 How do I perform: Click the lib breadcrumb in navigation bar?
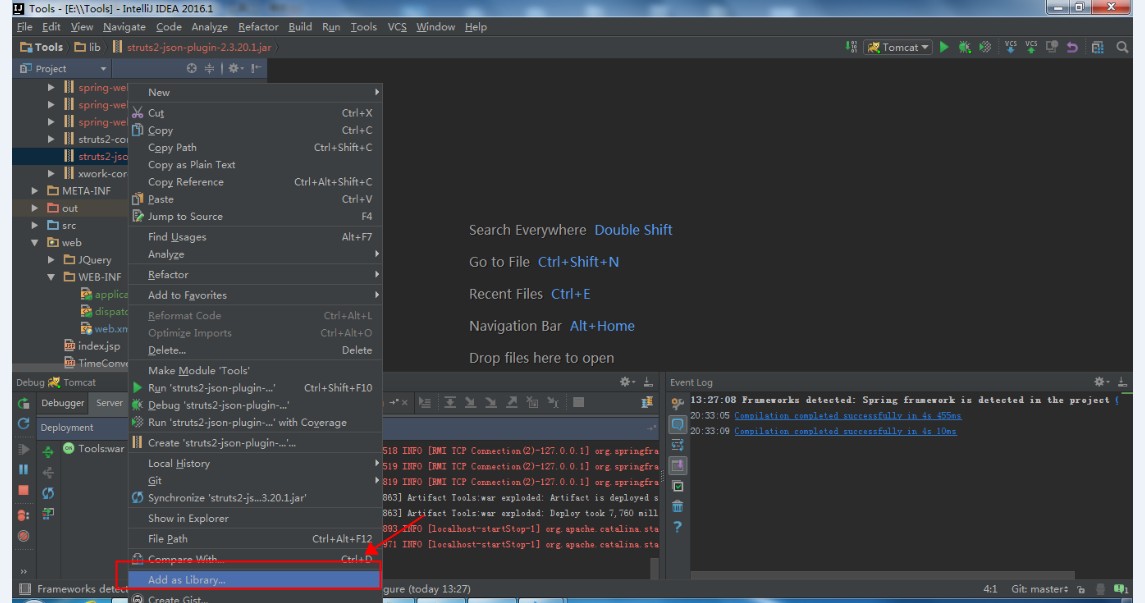coord(88,47)
